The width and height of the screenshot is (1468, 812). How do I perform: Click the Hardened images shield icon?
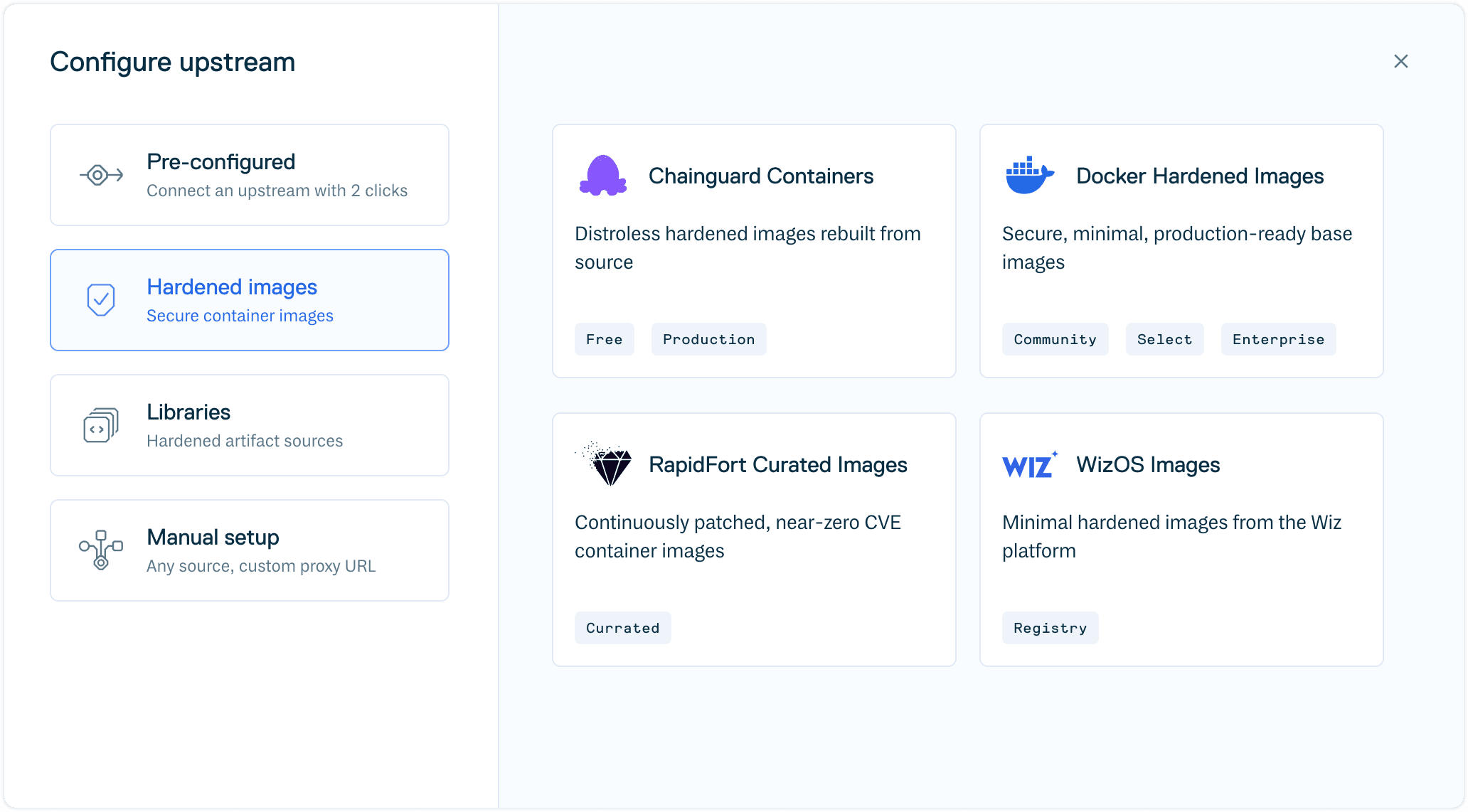pos(101,300)
